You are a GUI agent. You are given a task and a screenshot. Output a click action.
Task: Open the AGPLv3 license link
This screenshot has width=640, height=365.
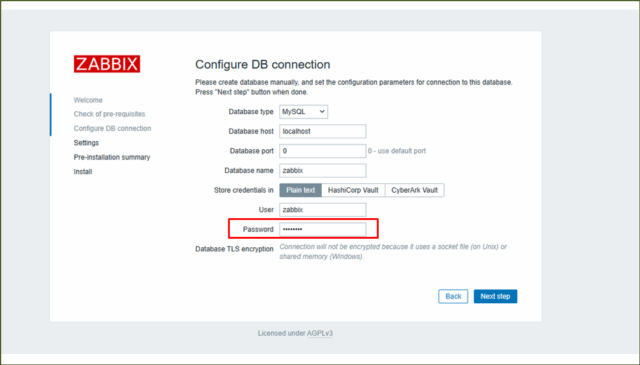[x=320, y=334]
